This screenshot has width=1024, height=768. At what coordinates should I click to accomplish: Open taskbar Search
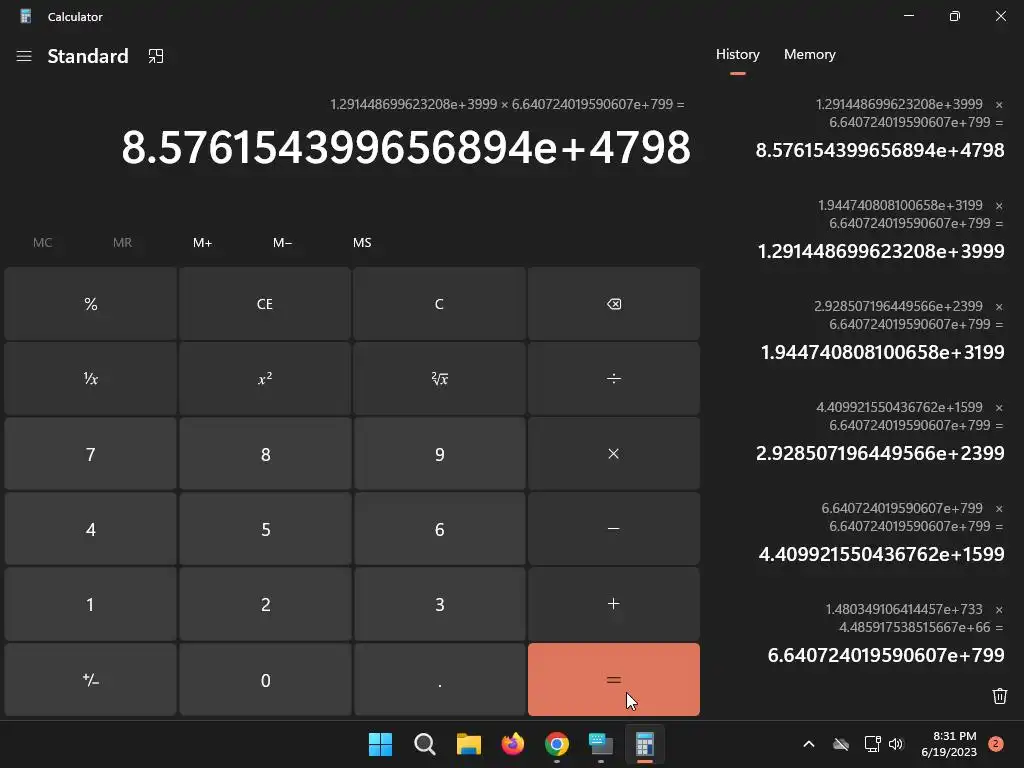424,744
